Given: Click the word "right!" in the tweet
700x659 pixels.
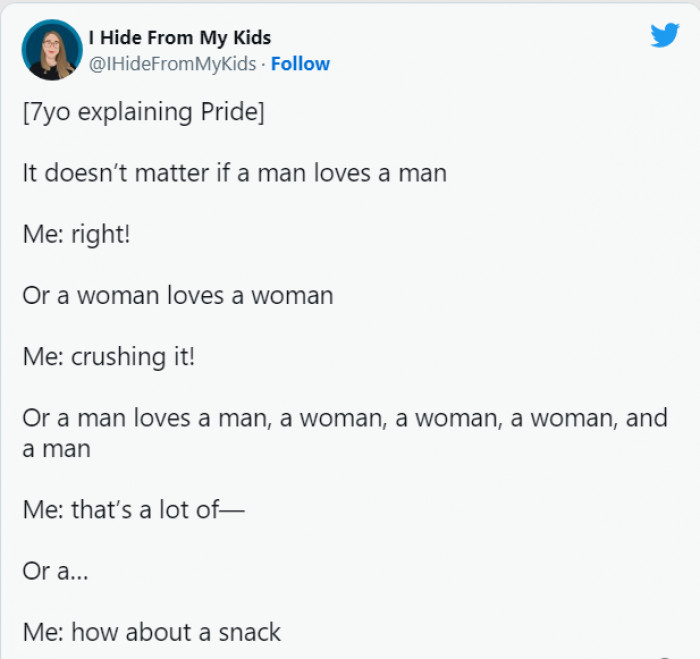Looking at the screenshot, I should click(x=101, y=234).
